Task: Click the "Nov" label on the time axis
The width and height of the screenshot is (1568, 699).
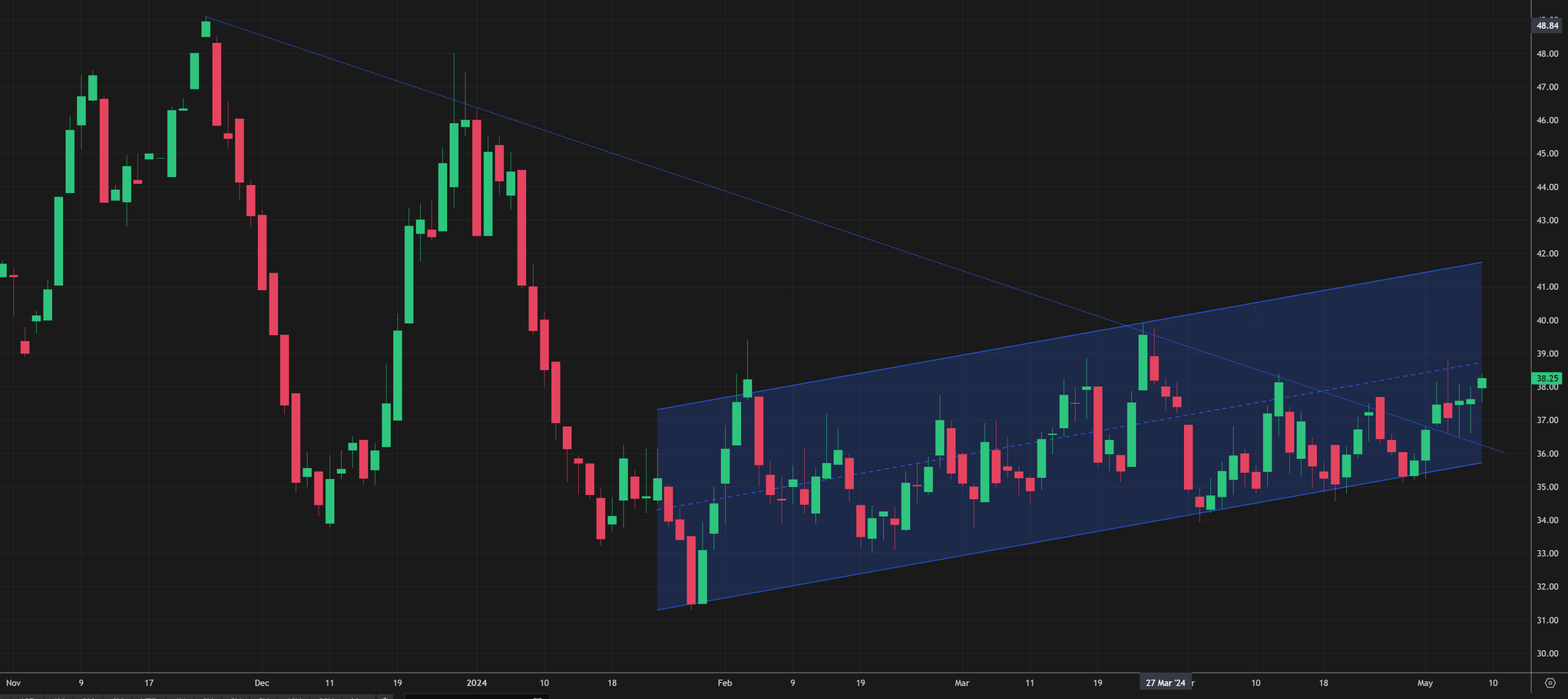Action: point(13,683)
